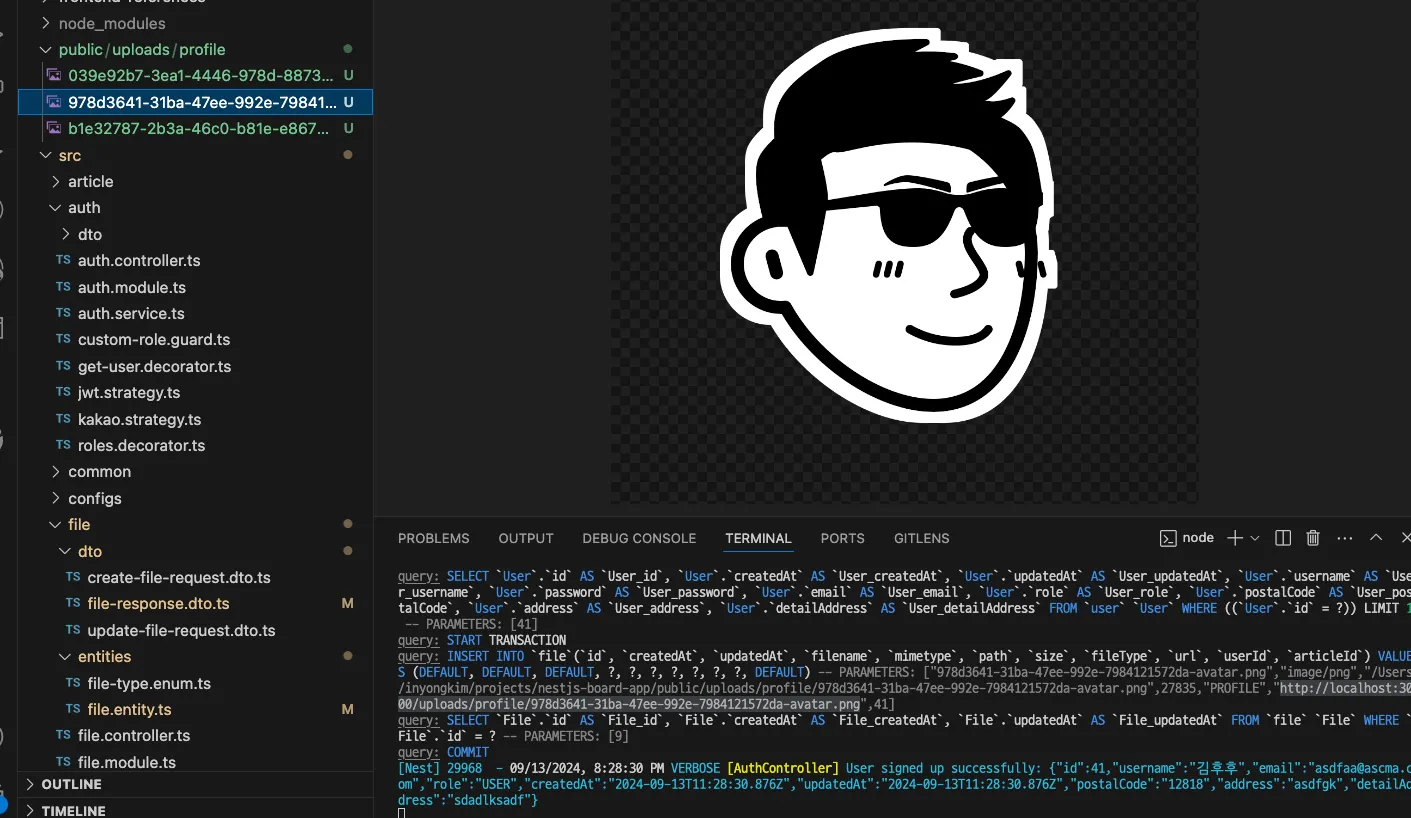Click the image icon of file 039e92b7
The height and width of the screenshot is (818, 1411).
coord(54,76)
